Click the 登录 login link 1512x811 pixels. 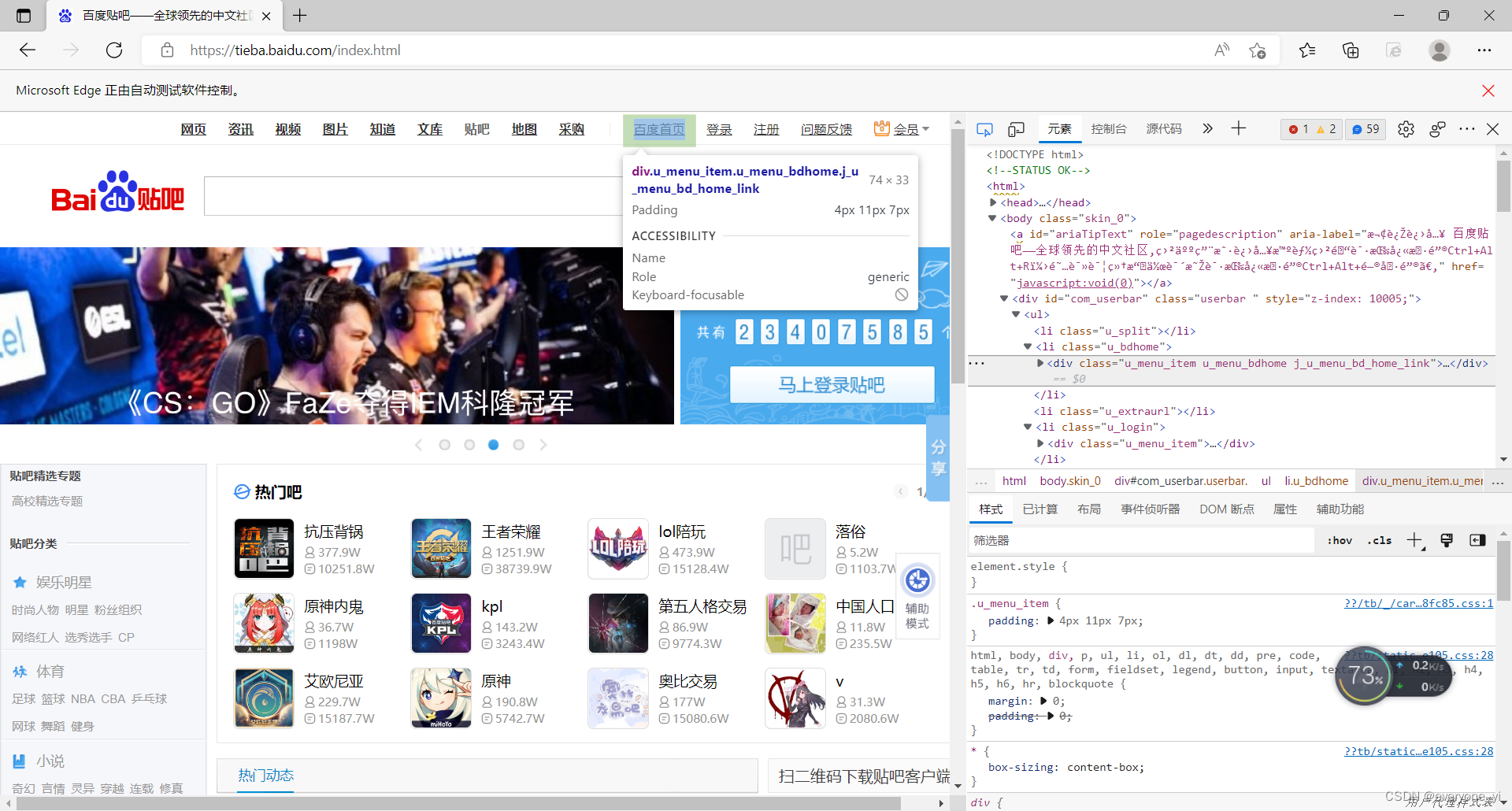[719, 130]
